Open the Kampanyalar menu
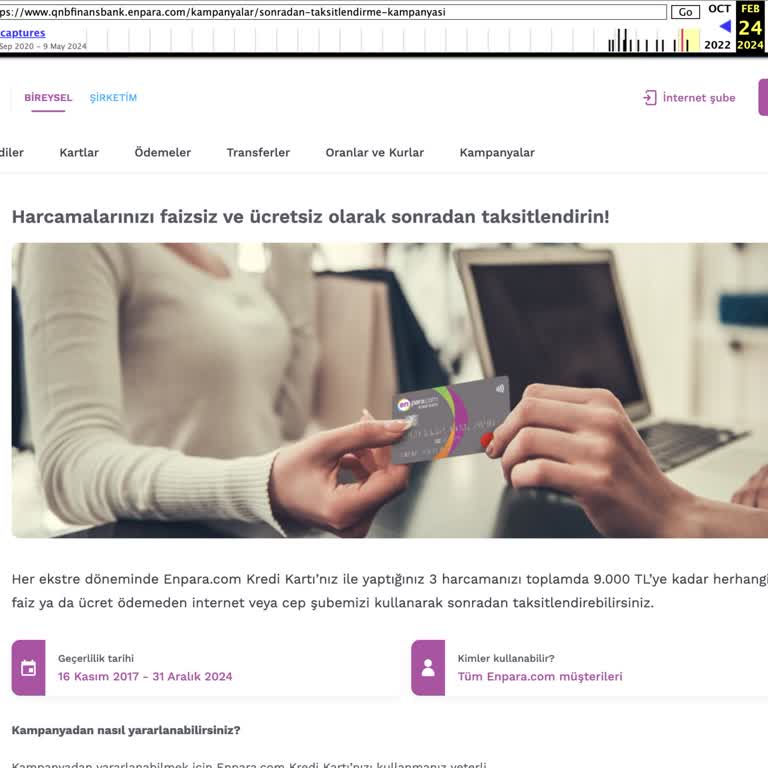The image size is (768, 768). (497, 152)
